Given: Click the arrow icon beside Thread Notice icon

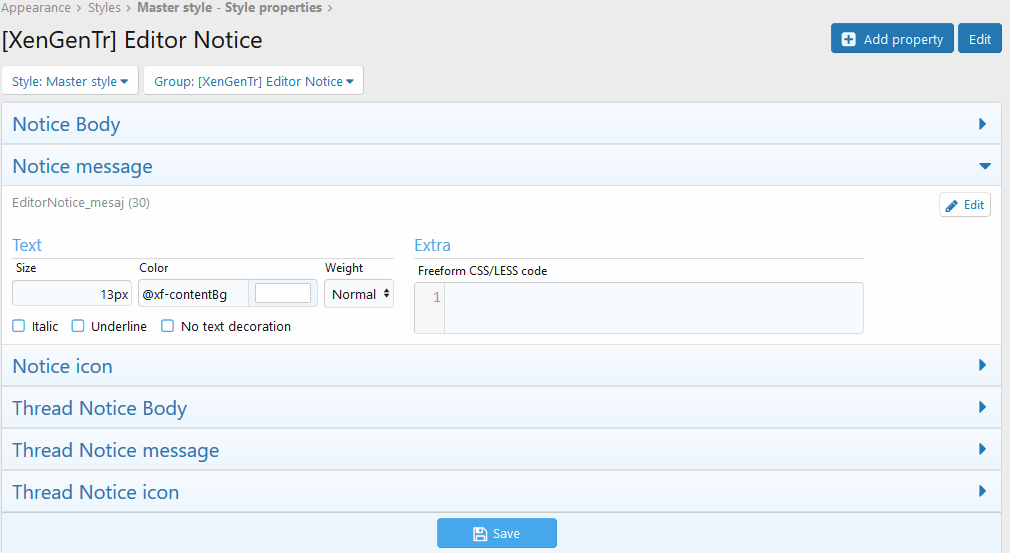Looking at the screenshot, I should 982,492.
